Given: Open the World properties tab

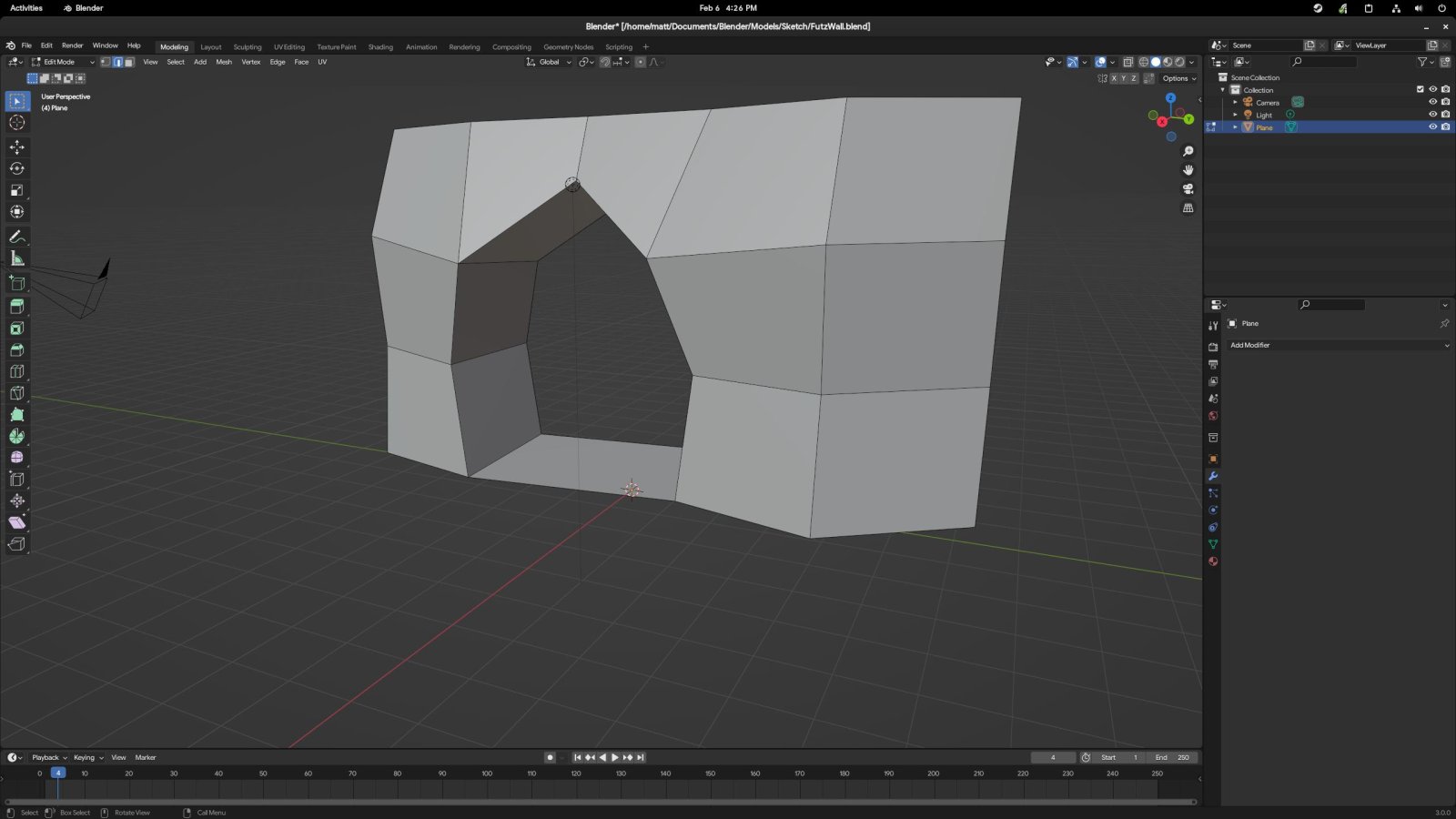Looking at the screenshot, I should tap(1213, 416).
